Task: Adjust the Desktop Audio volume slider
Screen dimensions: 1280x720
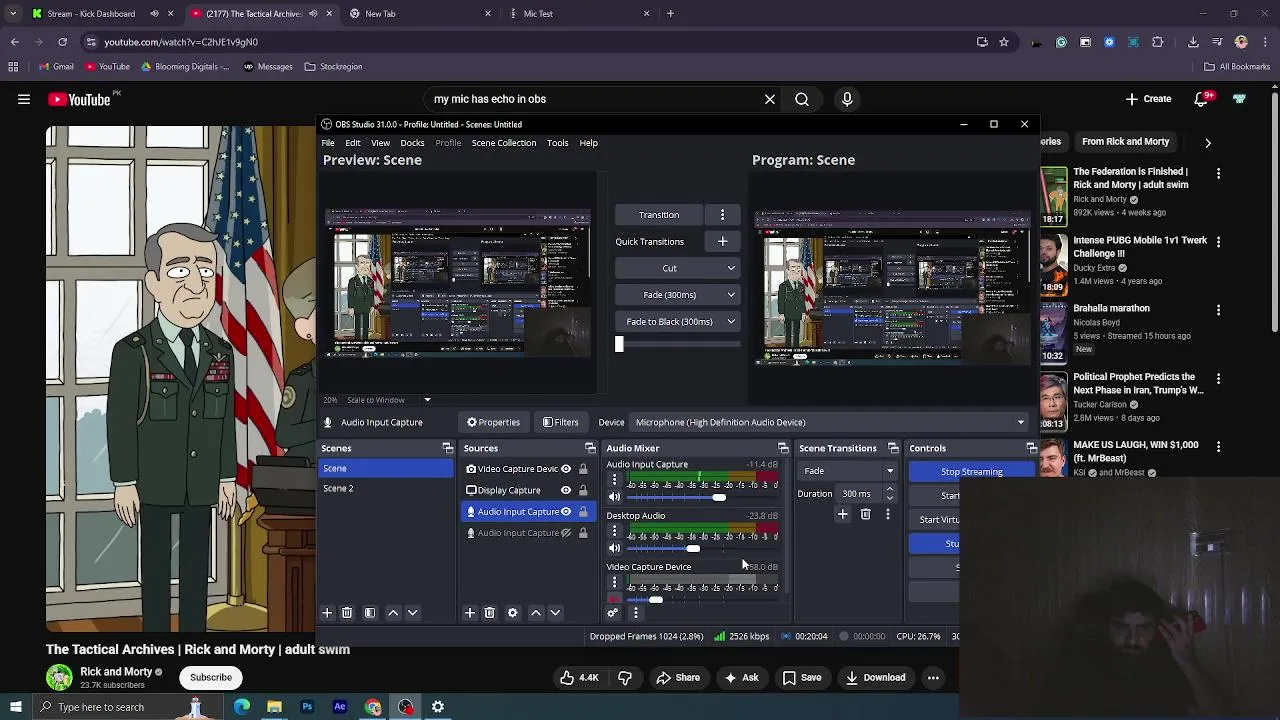Action: coord(693,548)
